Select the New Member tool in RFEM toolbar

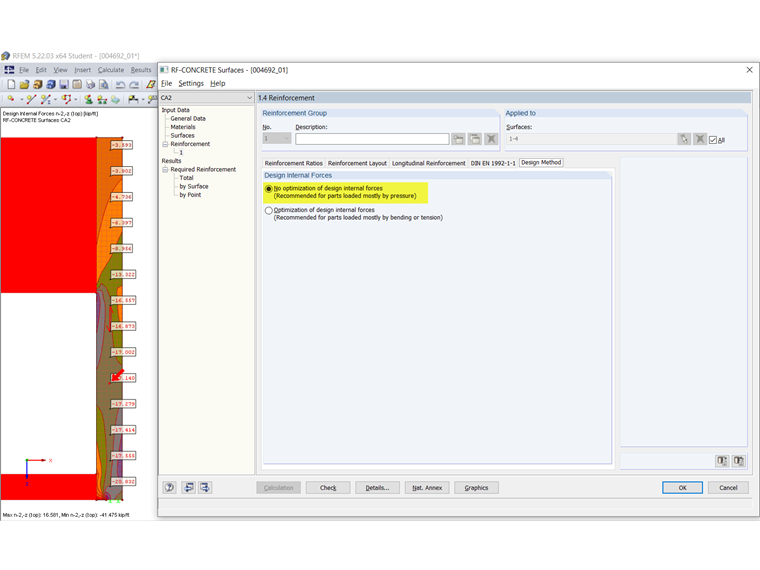point(46,99)
